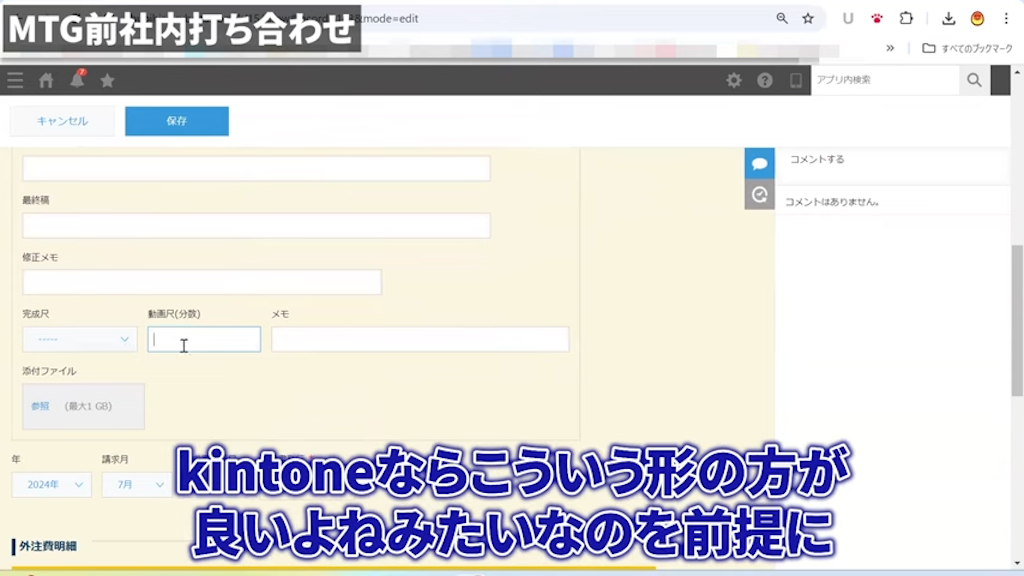1024x576 pixels.
Task: Click the キャンセル cancel button
Action: click(x=61, y=121)
